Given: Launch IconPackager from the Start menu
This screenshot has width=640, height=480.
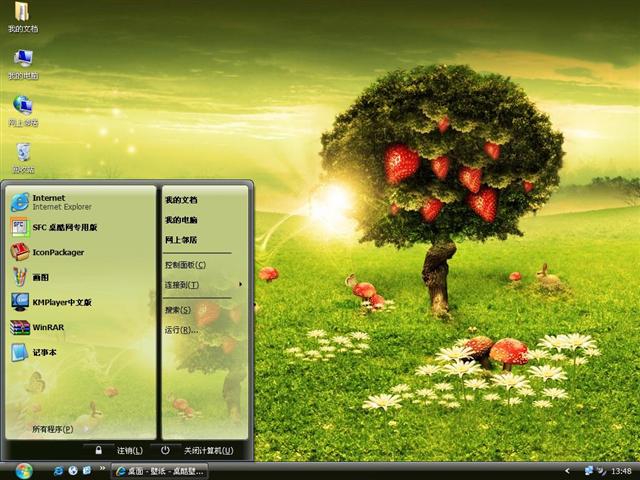Looking at the screenshot, I should (x=58, y=252).
